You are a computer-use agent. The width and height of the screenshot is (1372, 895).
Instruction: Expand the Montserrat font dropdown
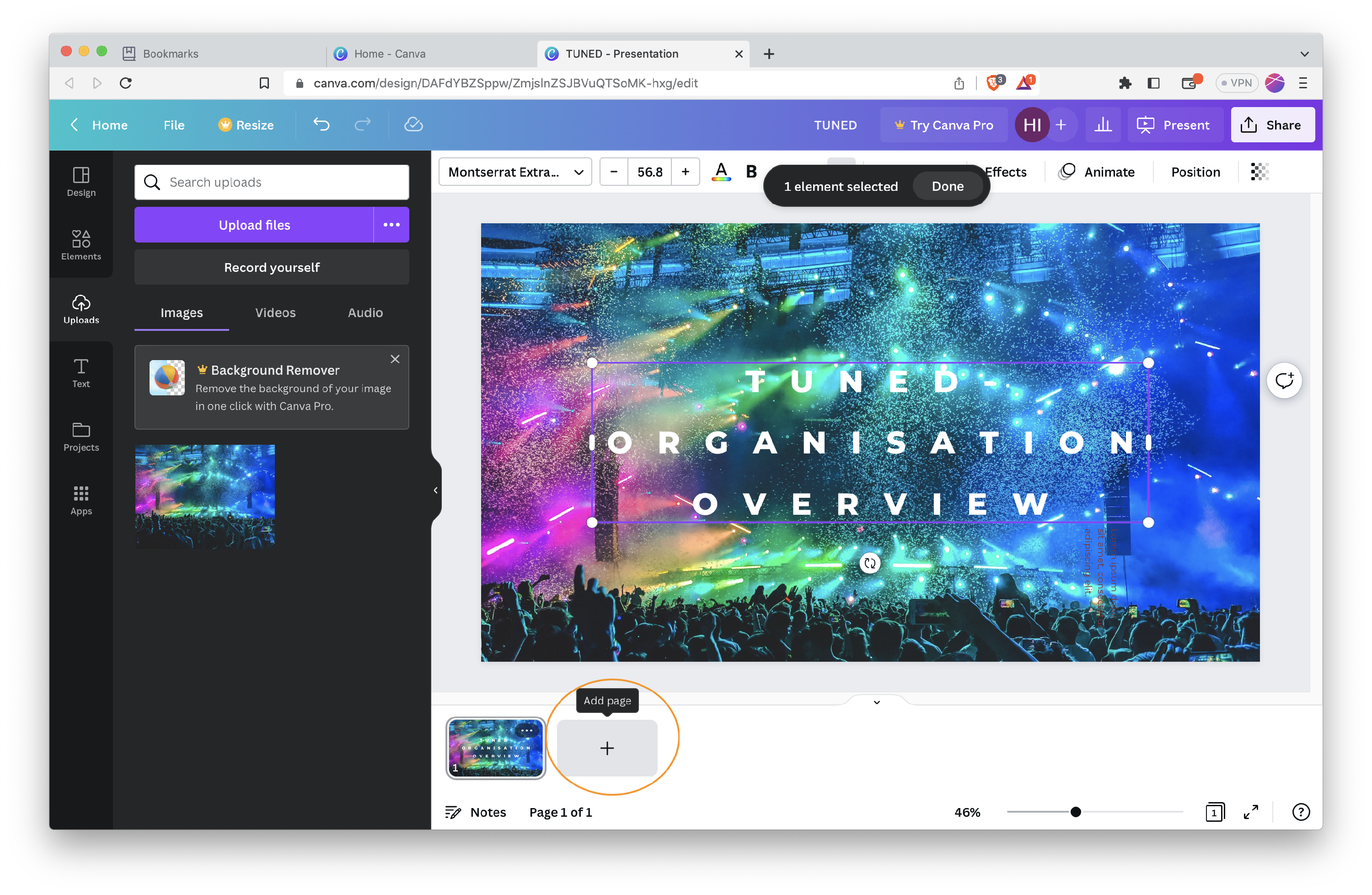click(x=515, y=172)
